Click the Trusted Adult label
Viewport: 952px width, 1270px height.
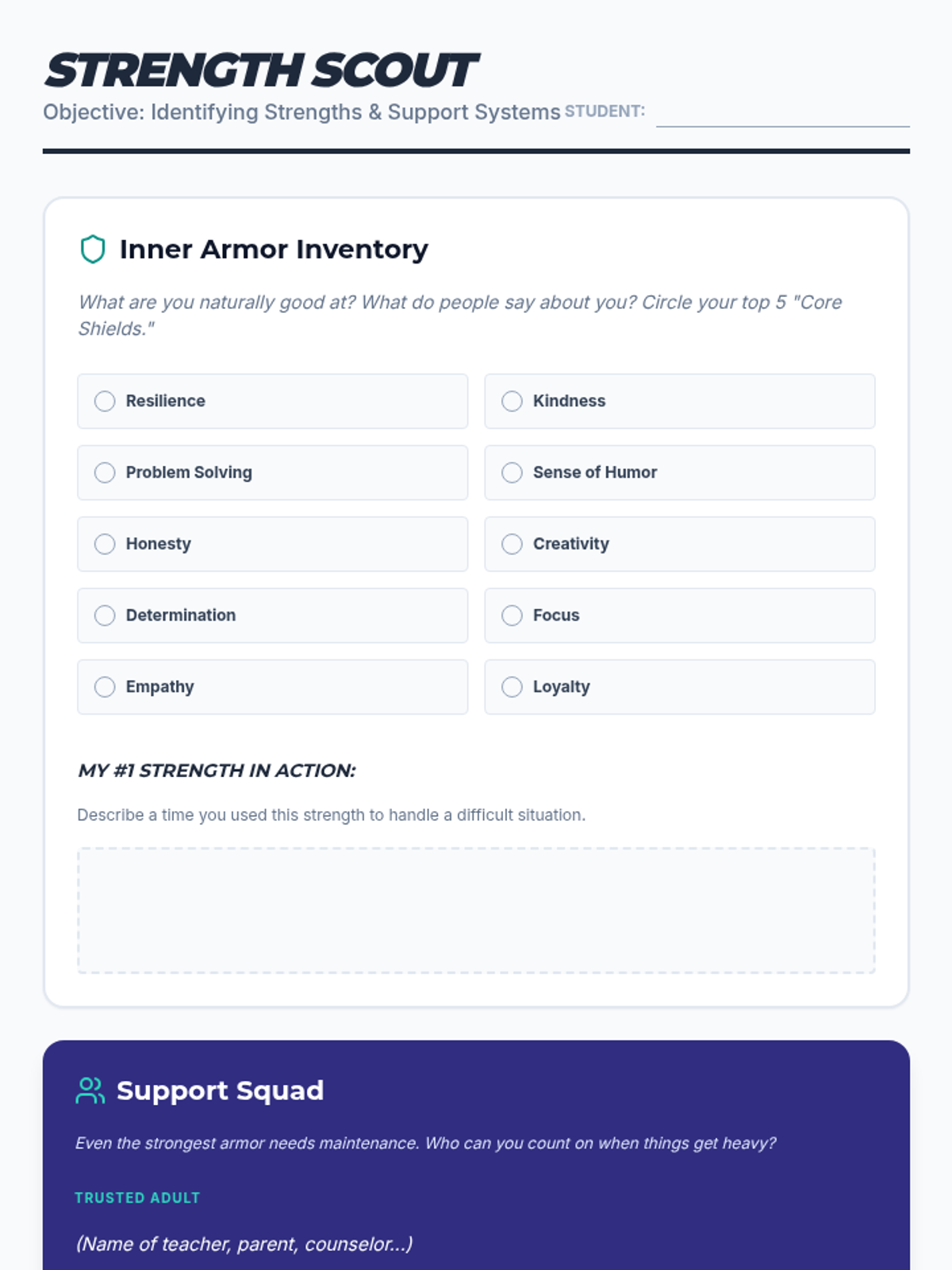point(137,1198)
